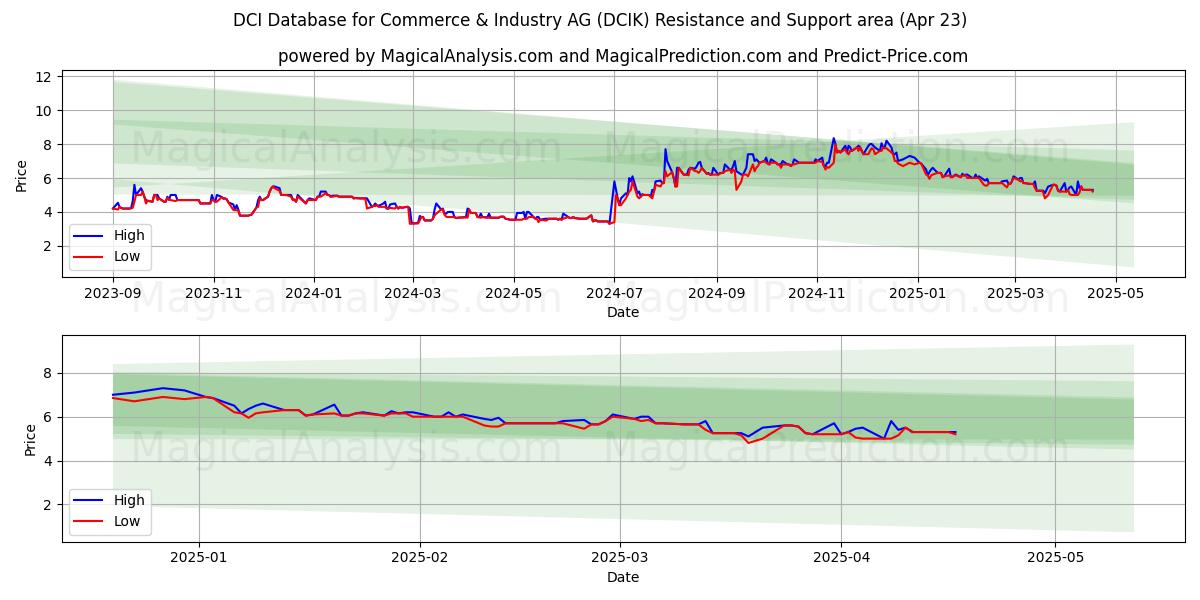Click the '2025-03' x-axis label in the top chart
Image resolution: width=1200 pixels, height=600 pixels.
click(1015, 294)
